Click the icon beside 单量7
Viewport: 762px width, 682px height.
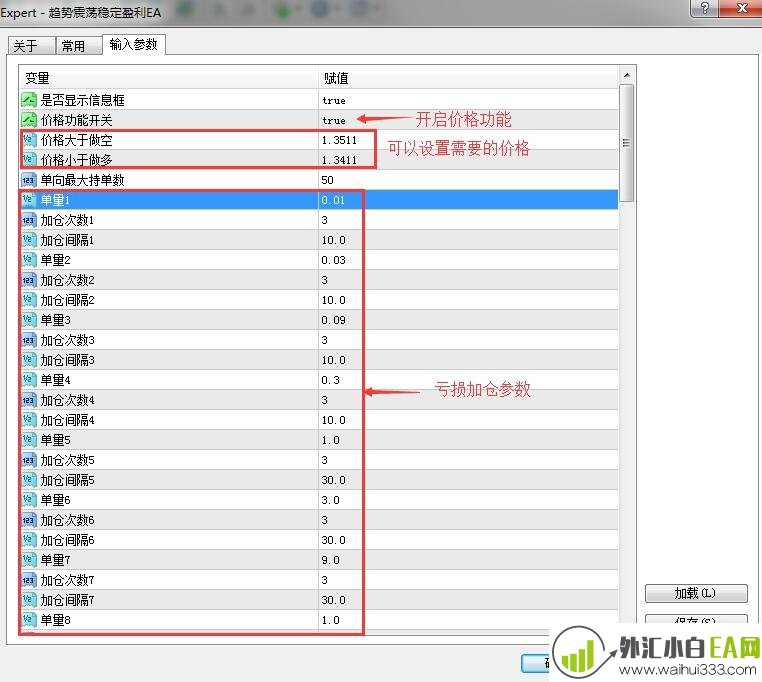pyautogui.click(x=29, y=560)
